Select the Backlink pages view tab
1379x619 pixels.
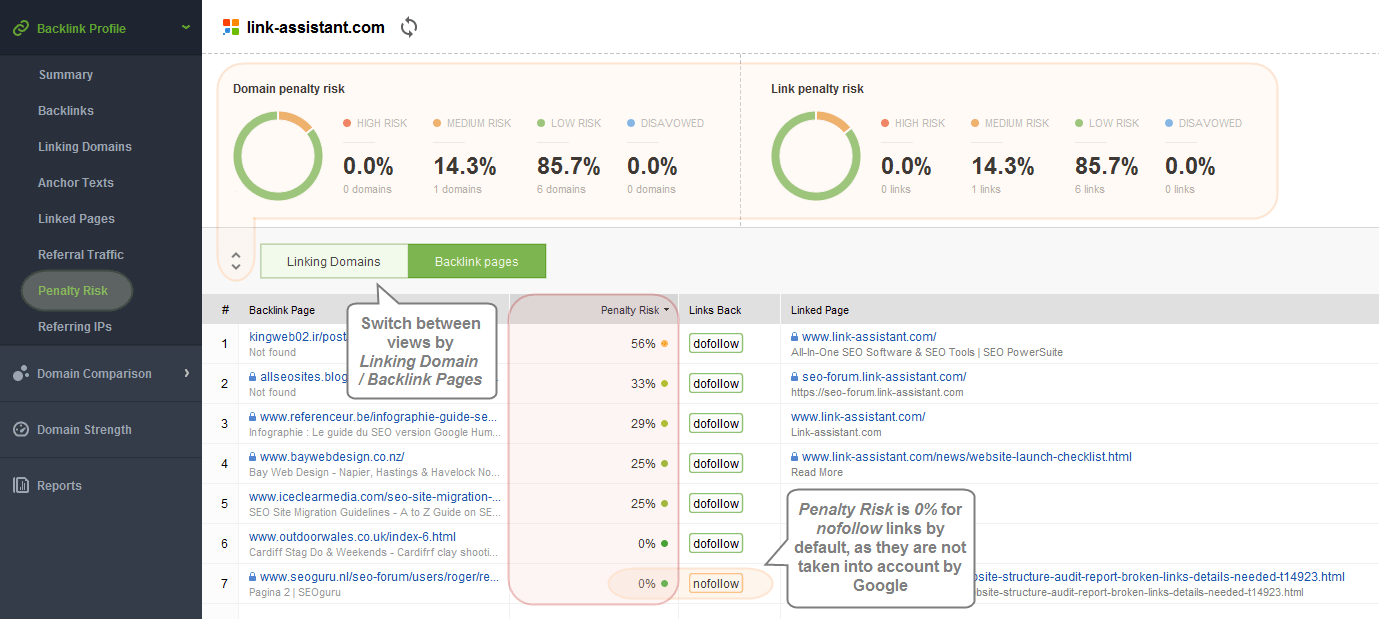[477, 261]
